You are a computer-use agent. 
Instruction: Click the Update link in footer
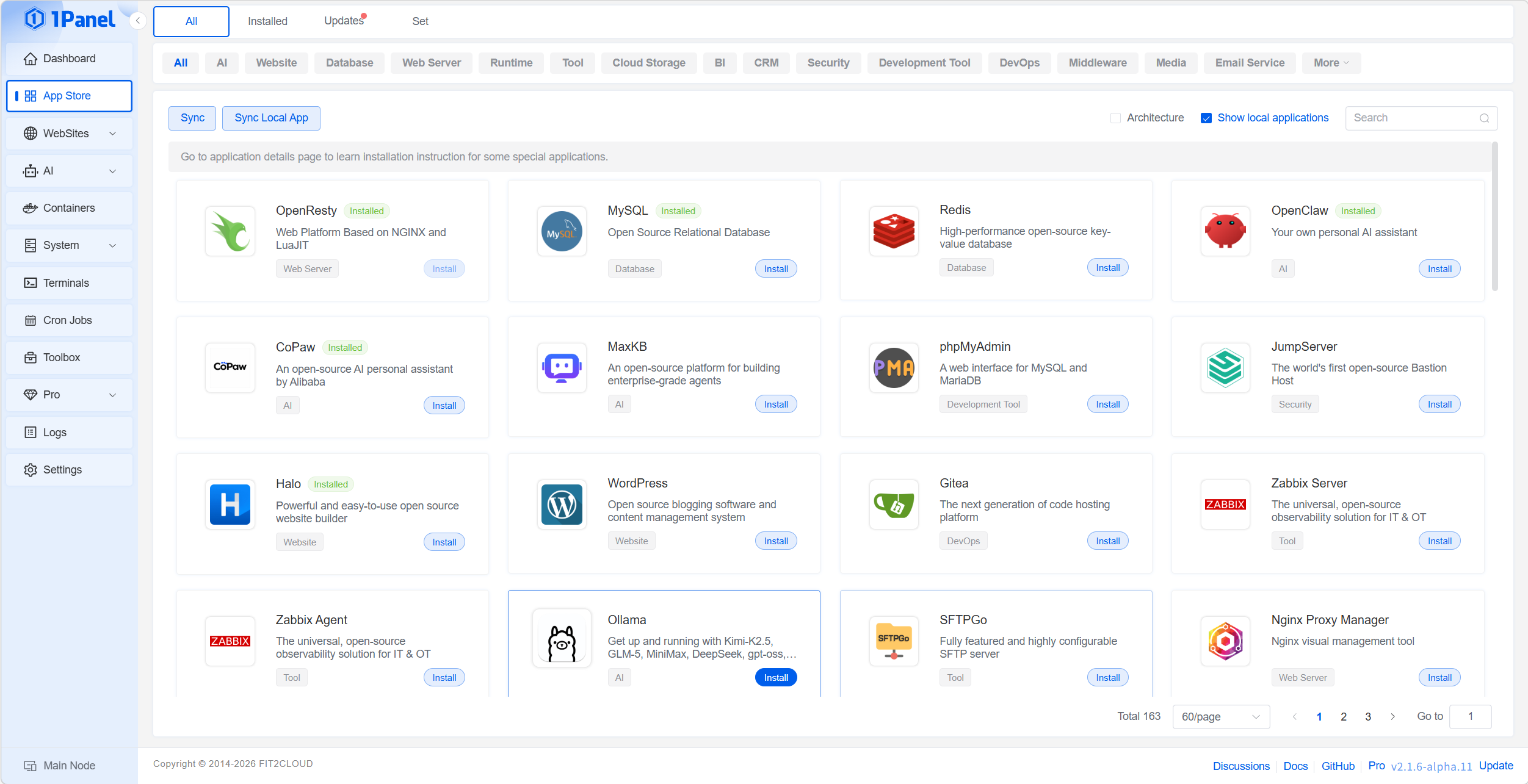(x=1496, y=766)
